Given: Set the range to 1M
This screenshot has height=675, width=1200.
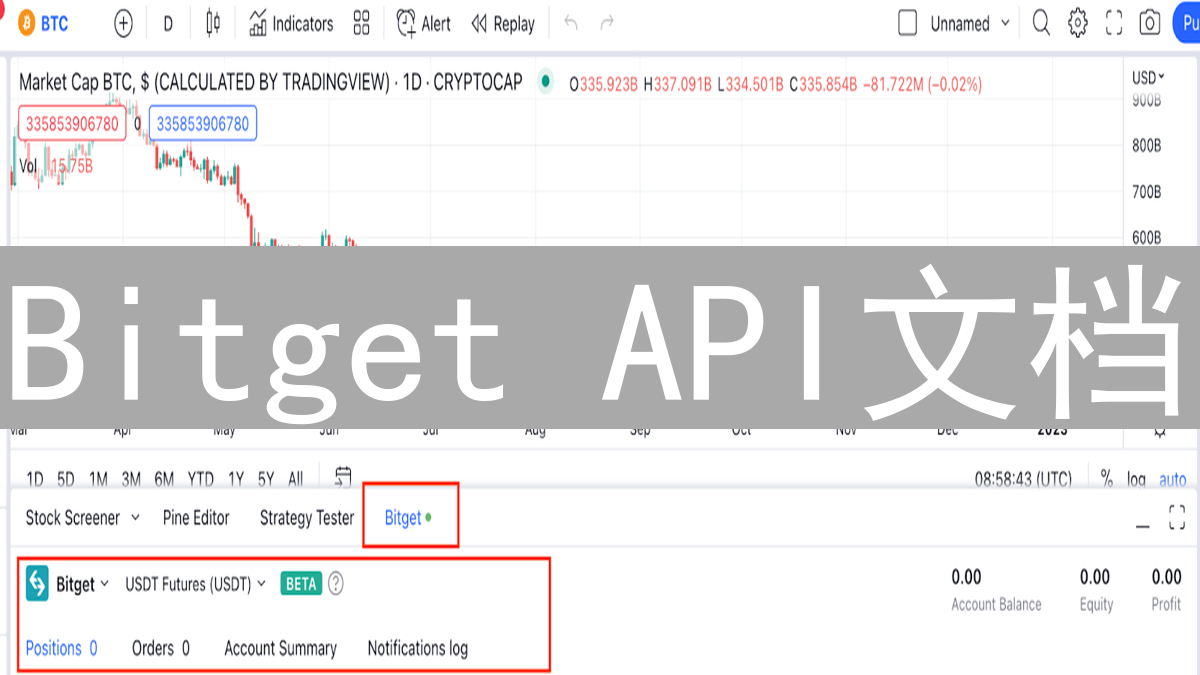Looking at the screenshot, I should point(98,479).
